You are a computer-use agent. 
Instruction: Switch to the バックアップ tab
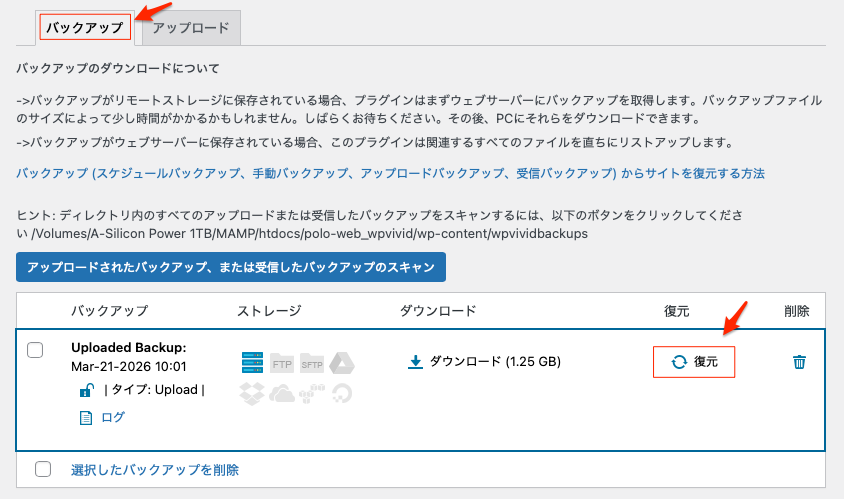click(x=85, y=28)
